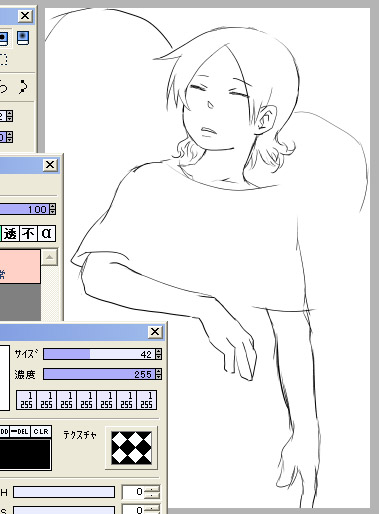This screenshot has height=514, width=379.
Task: Click the opacity 100 stepper arrows
Action: coord(53,209)
